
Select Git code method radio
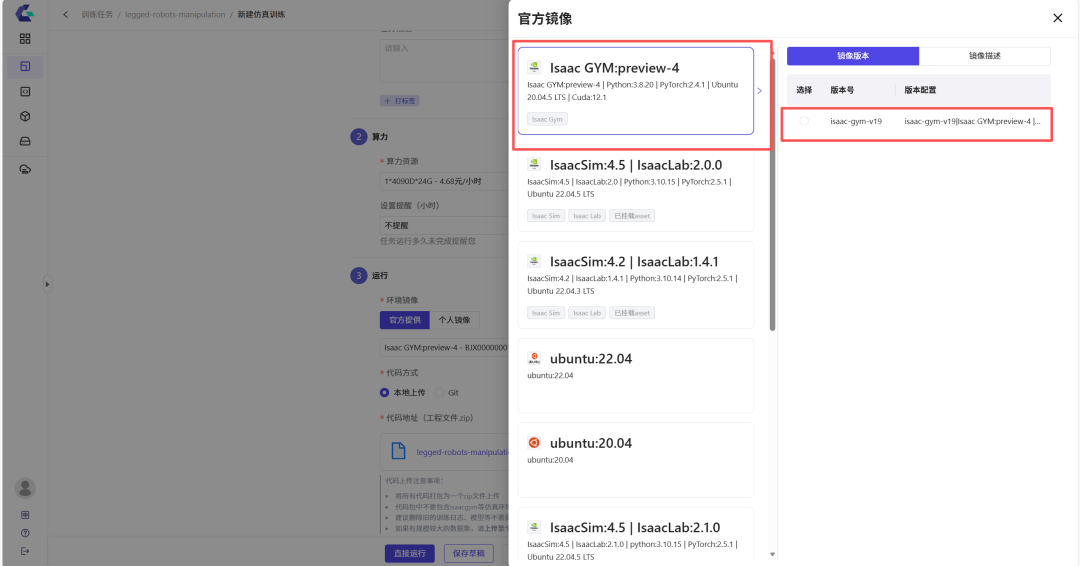[439, 392]
